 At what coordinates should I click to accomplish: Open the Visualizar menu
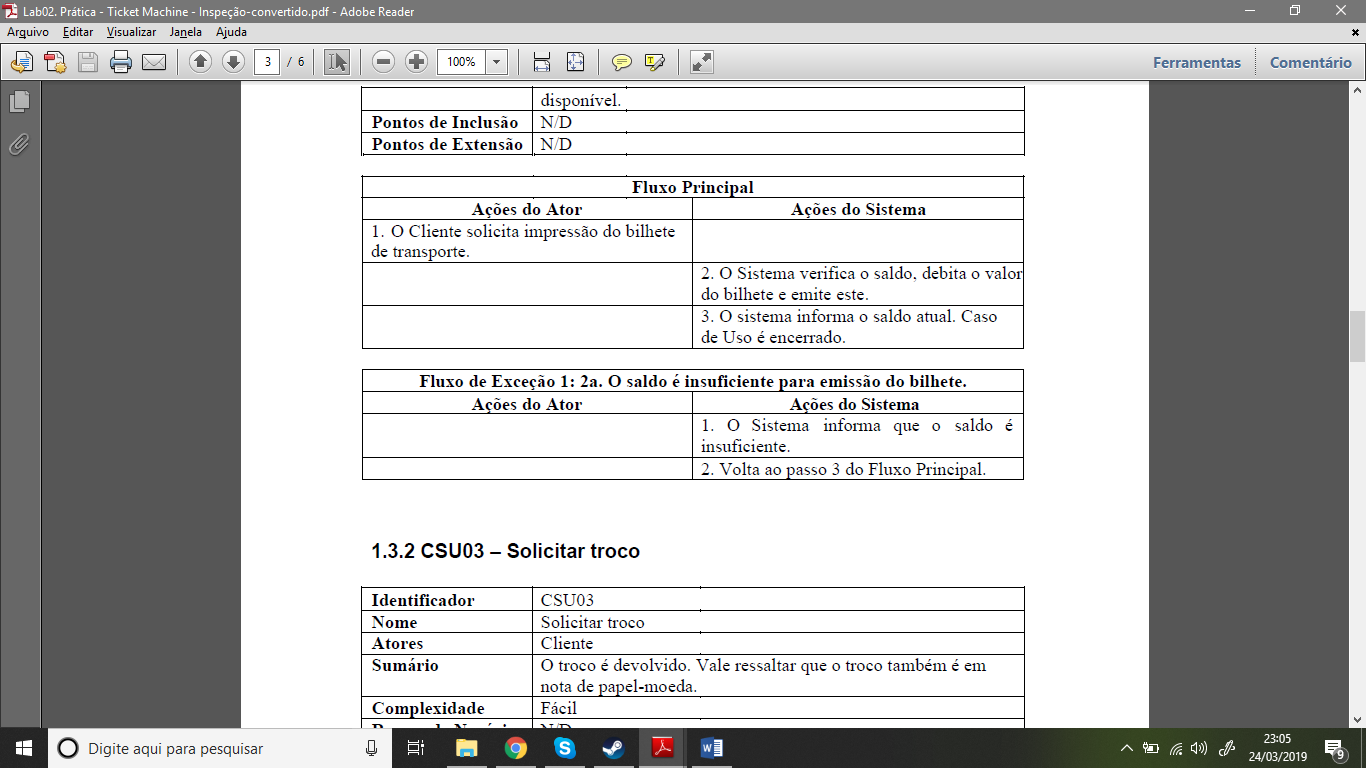(132, 32)
